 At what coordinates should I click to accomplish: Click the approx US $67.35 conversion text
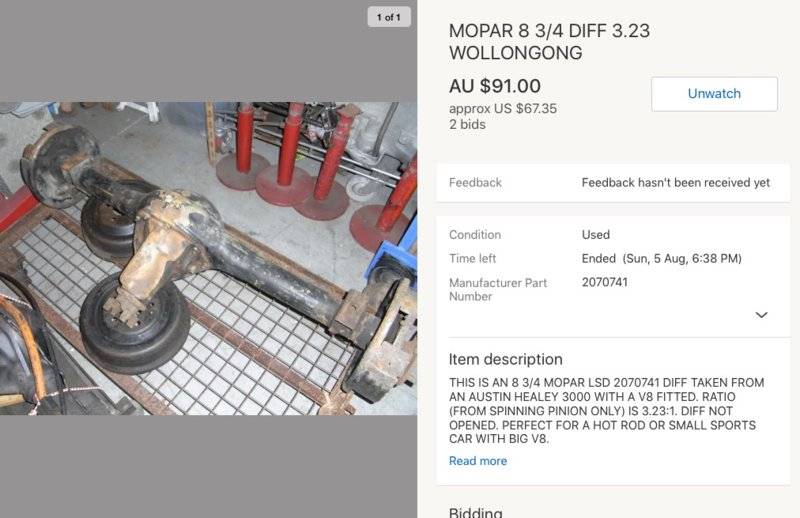[503, 108]
